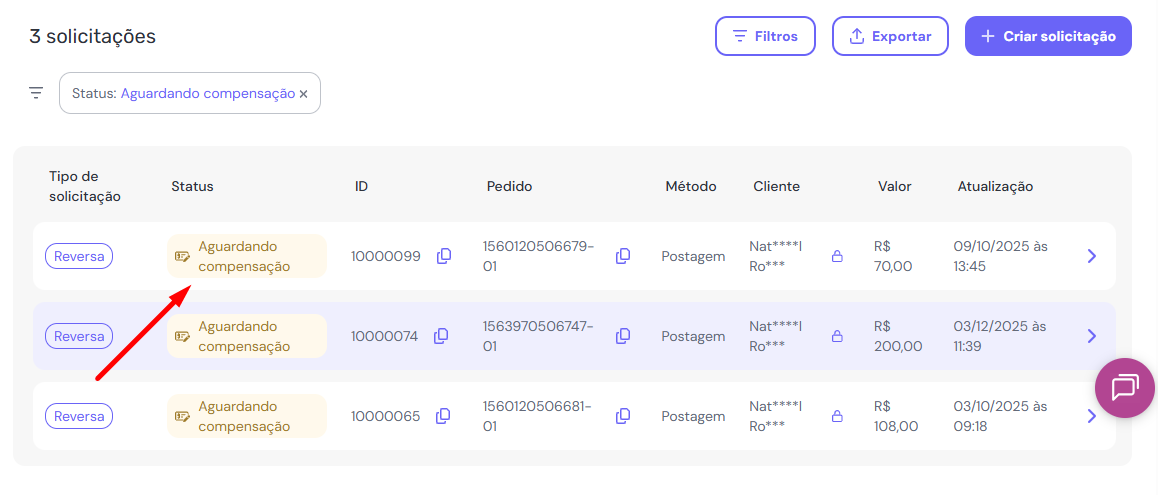Click Criar solicitação button
The image size is (1158, 495).
point(1048,36)
